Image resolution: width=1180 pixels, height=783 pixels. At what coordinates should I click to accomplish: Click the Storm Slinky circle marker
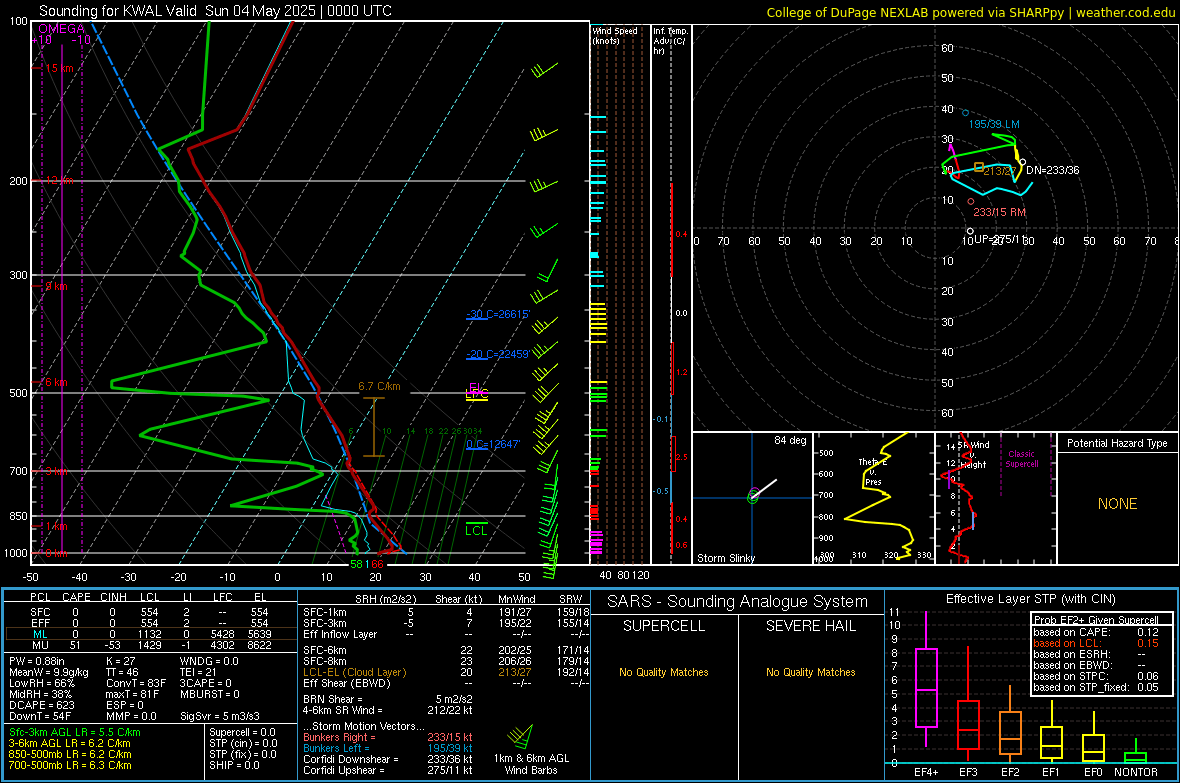point(753,496)
